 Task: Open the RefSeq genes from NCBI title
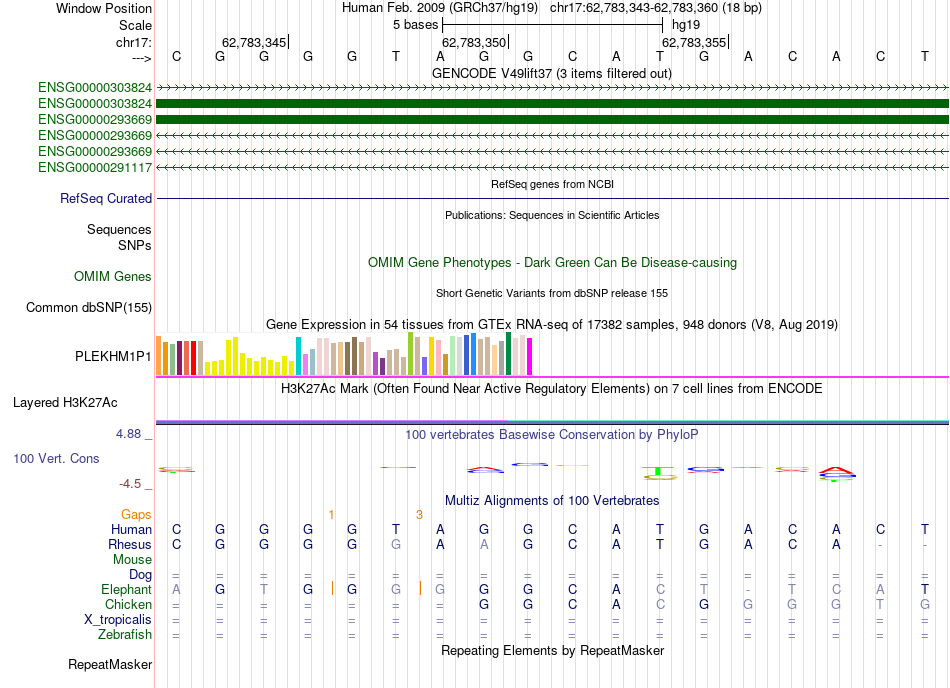[552, 185]
